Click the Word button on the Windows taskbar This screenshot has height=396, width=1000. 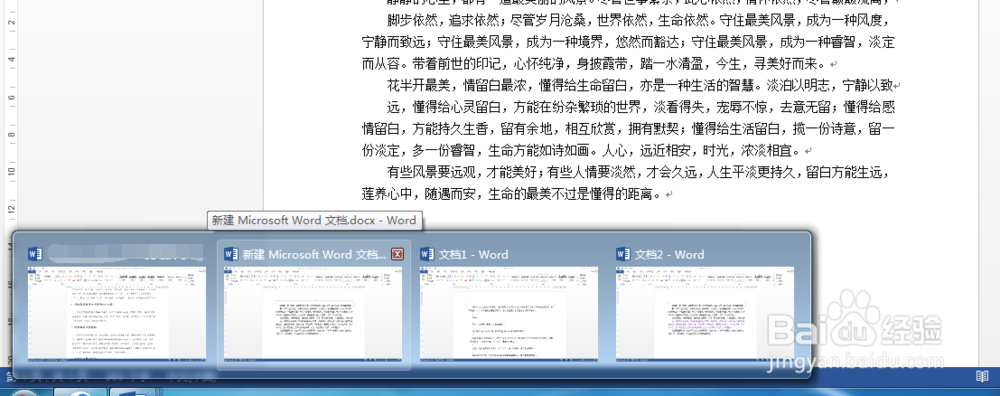(132, 392)
